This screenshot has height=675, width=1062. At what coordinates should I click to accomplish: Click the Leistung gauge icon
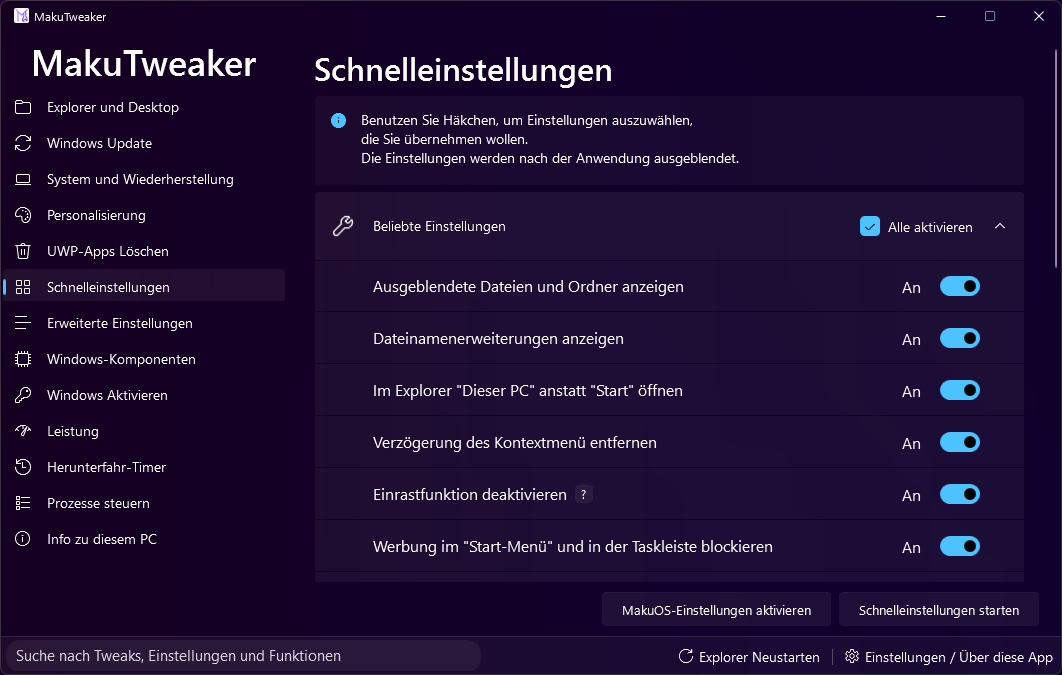click(x=23, y=431)
